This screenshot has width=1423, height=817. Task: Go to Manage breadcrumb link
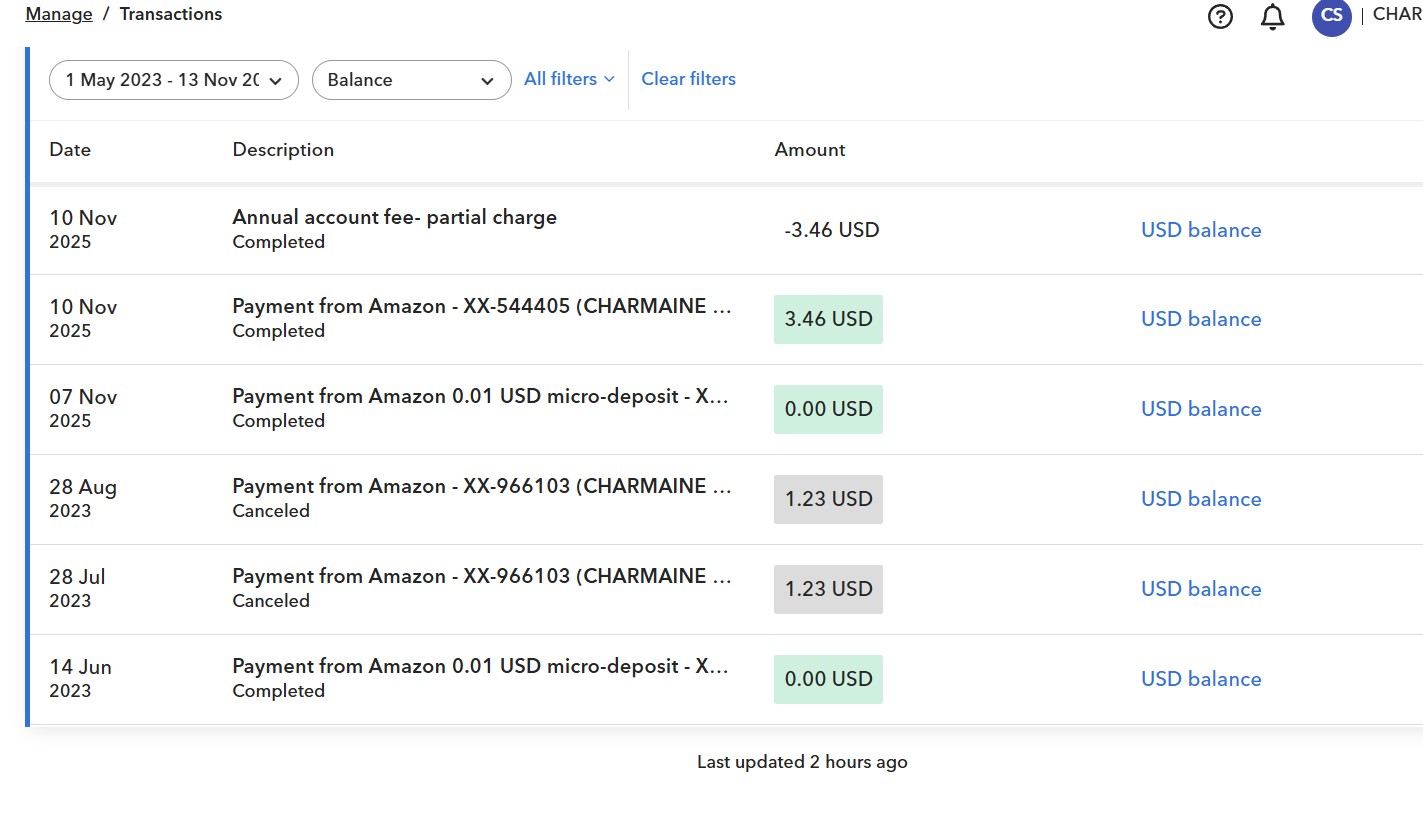point(59,14)
